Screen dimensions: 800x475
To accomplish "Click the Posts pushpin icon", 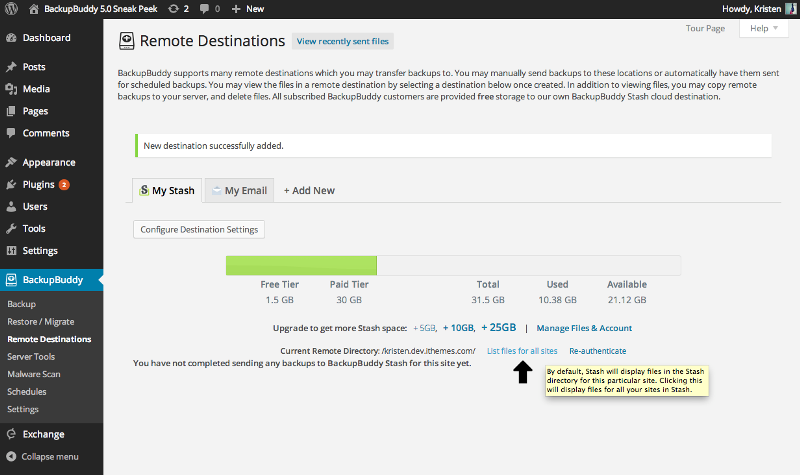I will [x=11, y=67].
